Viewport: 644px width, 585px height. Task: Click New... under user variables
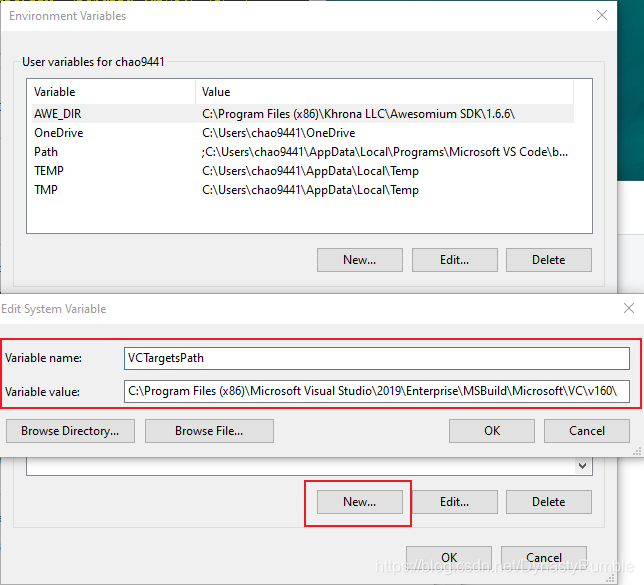point(359,260)
